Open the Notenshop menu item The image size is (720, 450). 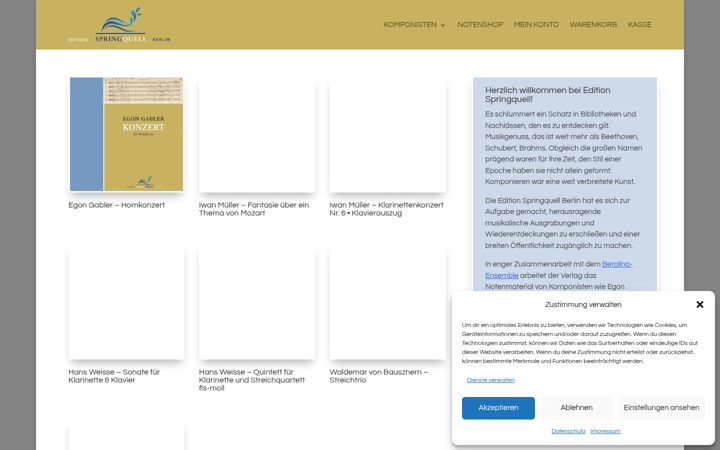[x=480, y=25]
